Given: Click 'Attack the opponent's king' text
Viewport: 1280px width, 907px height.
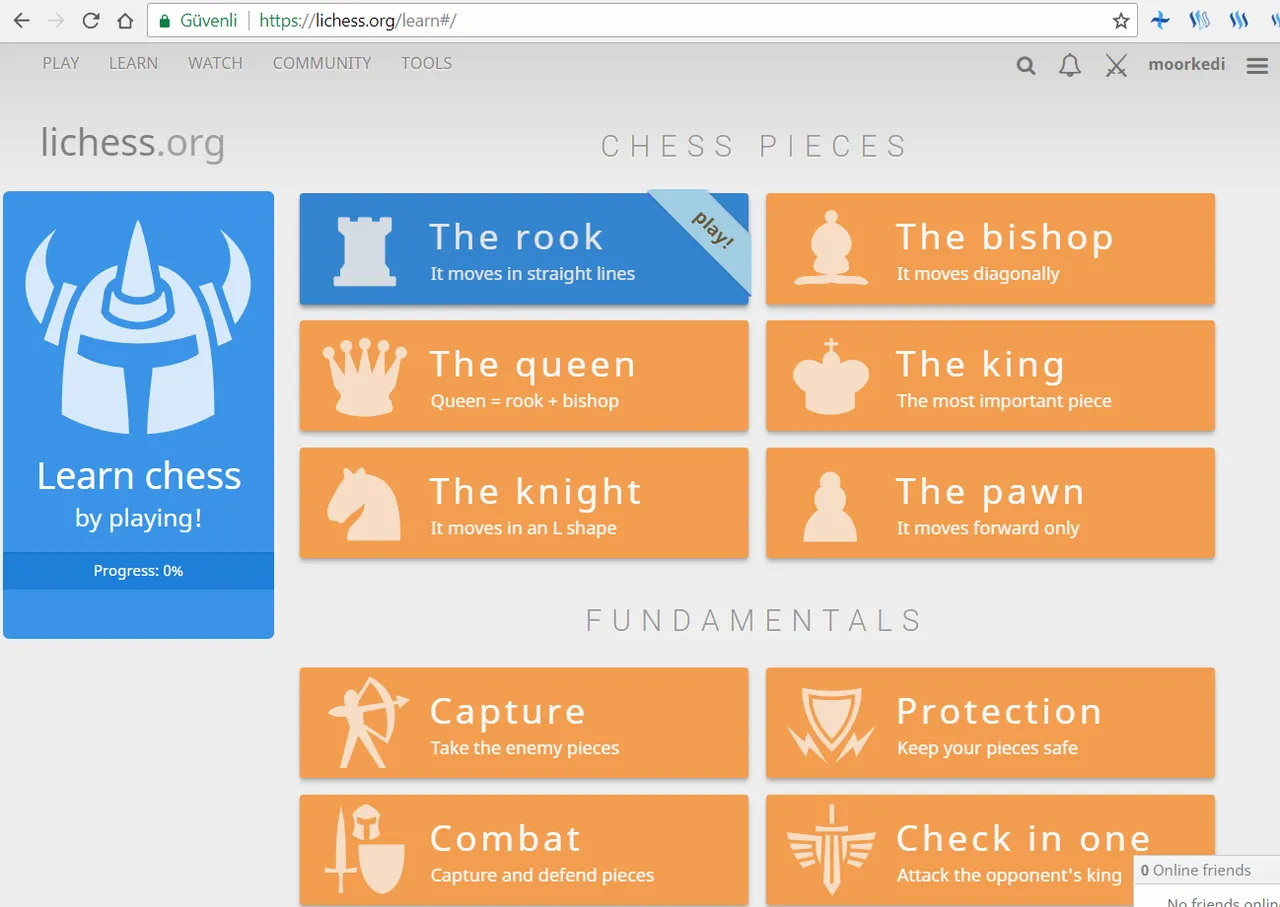Looking at the screenshot, I should [x=1009, y=875].
